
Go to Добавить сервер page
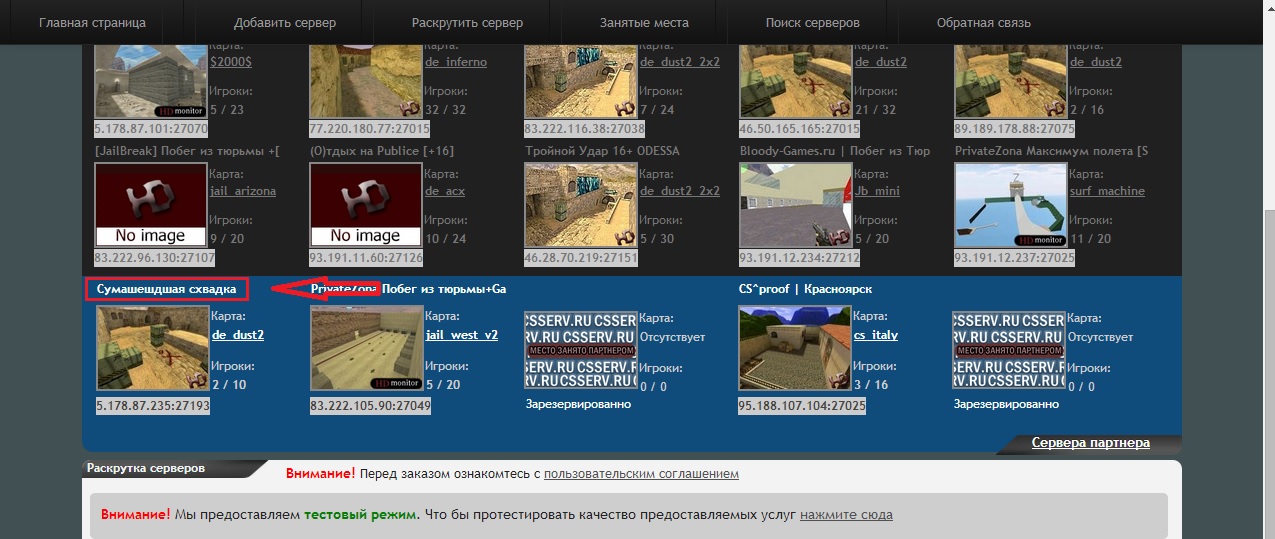tap(285, 22)
